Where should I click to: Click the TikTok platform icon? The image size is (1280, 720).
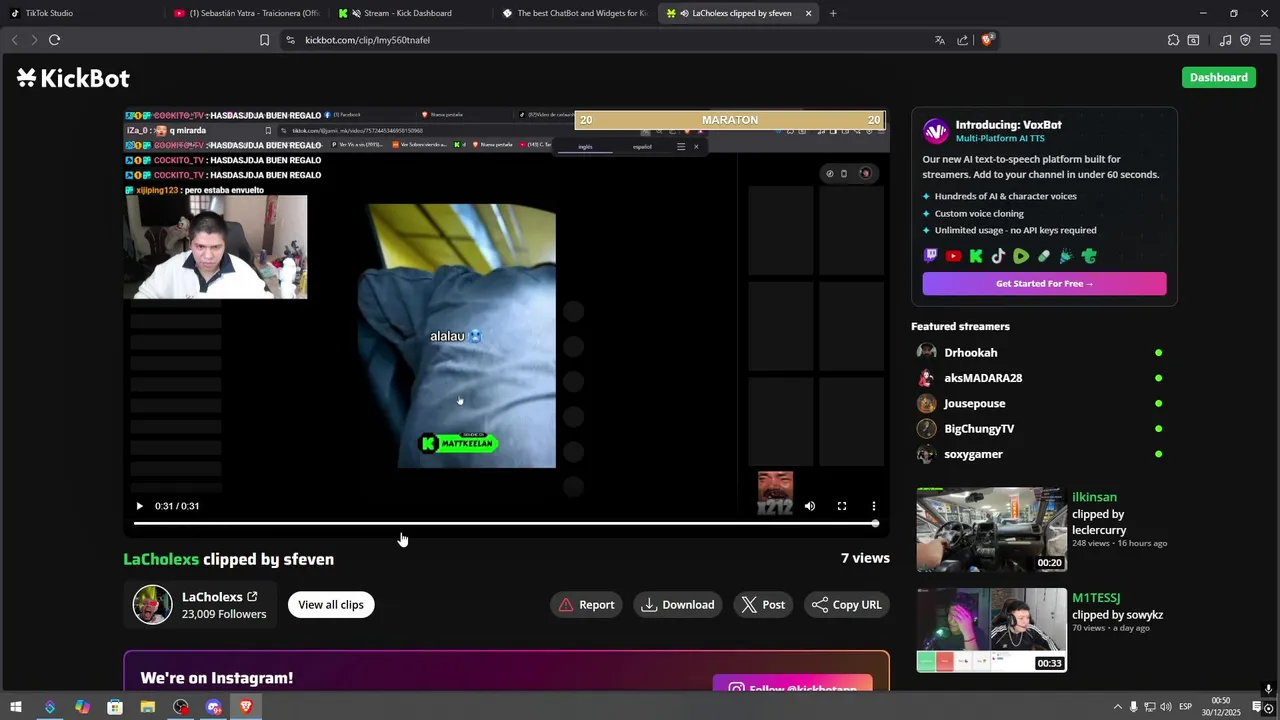[x=998, y=257]
